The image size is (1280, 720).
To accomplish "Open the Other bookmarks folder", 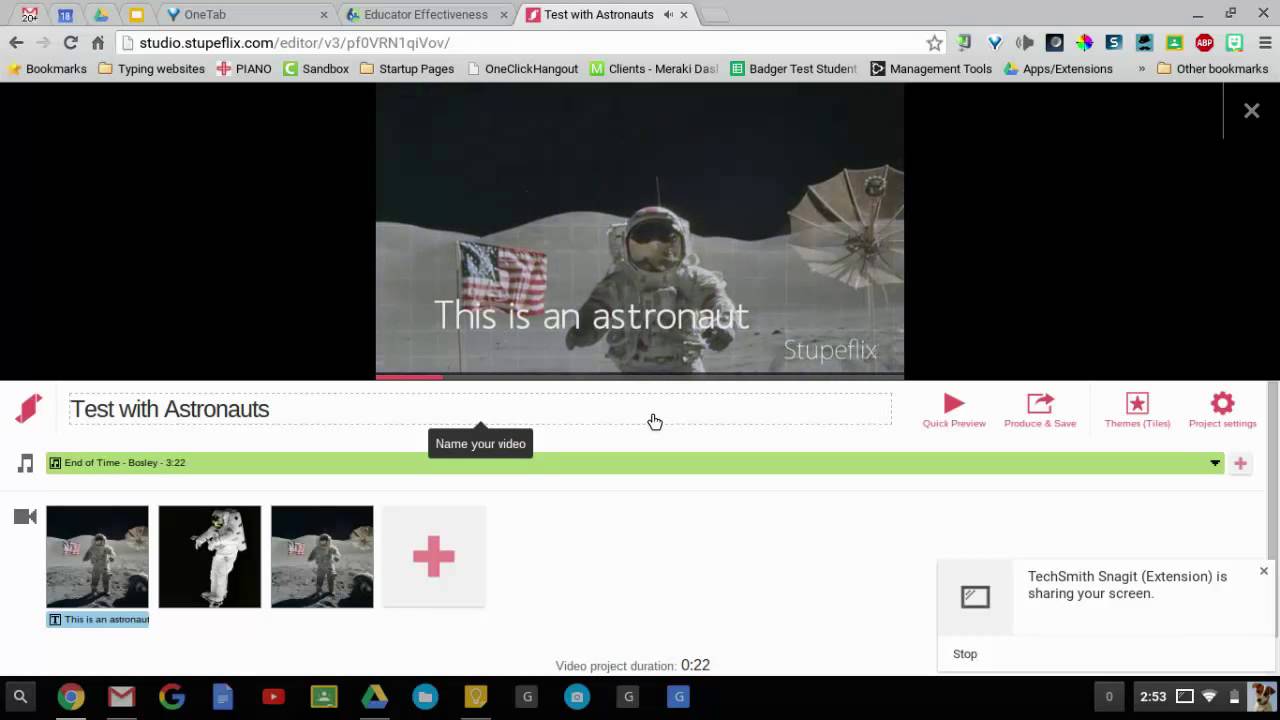I will [1213, 69].
